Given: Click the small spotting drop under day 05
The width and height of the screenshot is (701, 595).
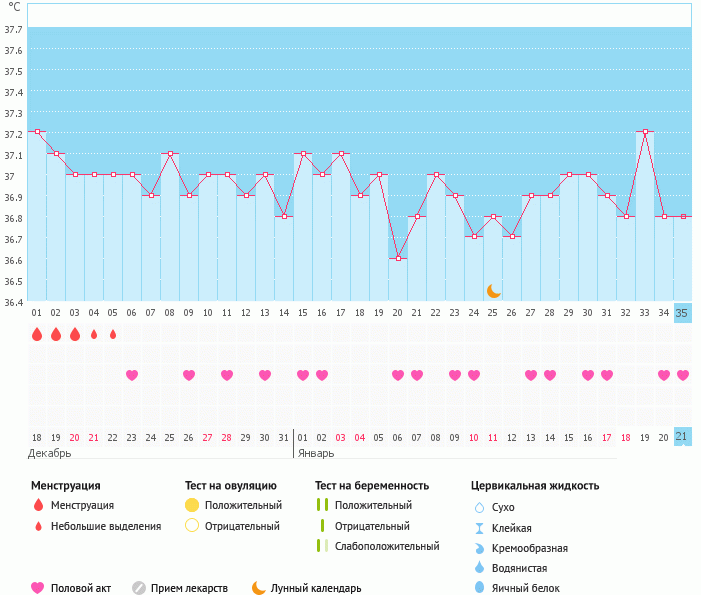Looking at the screenshot, I should (113, 334).
